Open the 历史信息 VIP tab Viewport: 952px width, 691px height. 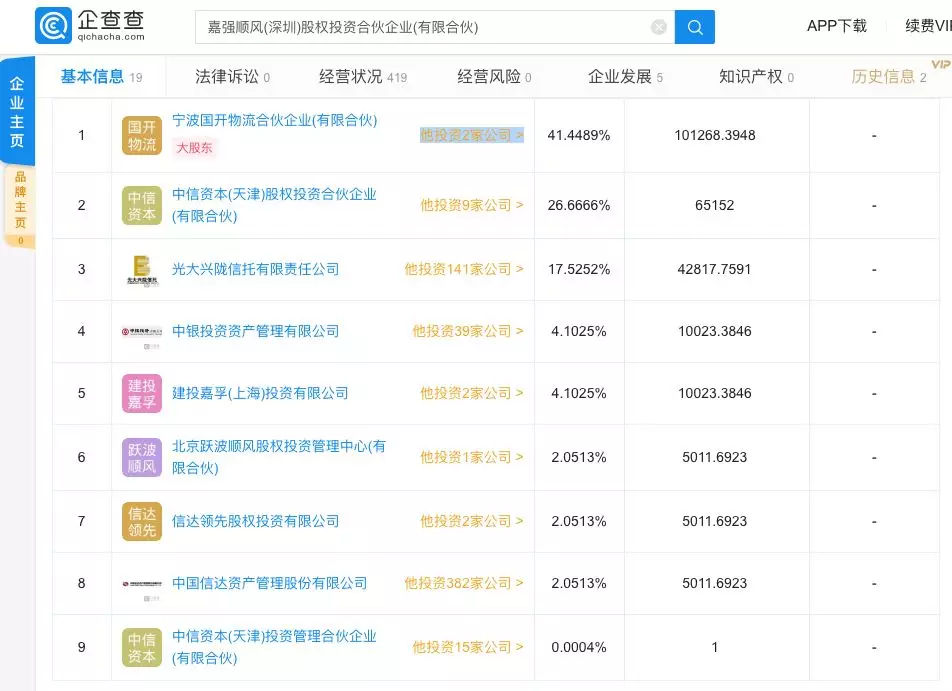point(889,77)
